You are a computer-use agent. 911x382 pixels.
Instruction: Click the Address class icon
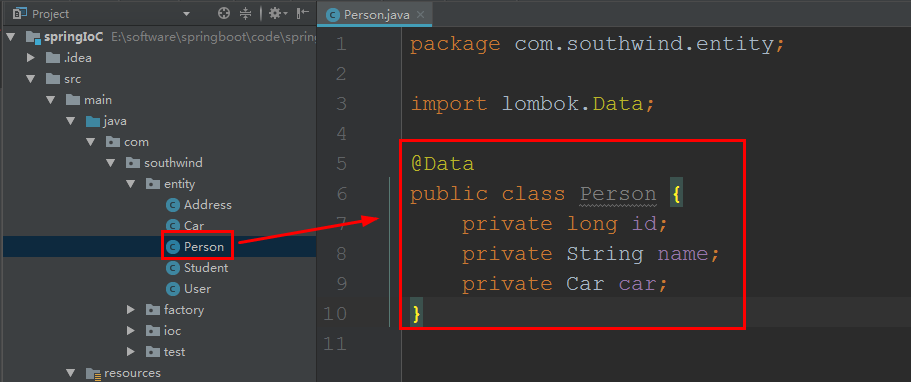coord(173,205)
